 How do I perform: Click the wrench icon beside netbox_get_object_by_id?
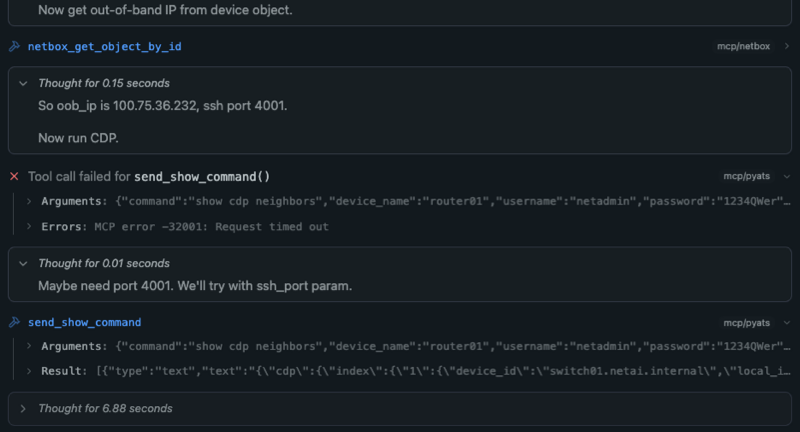tap(14, 47)
